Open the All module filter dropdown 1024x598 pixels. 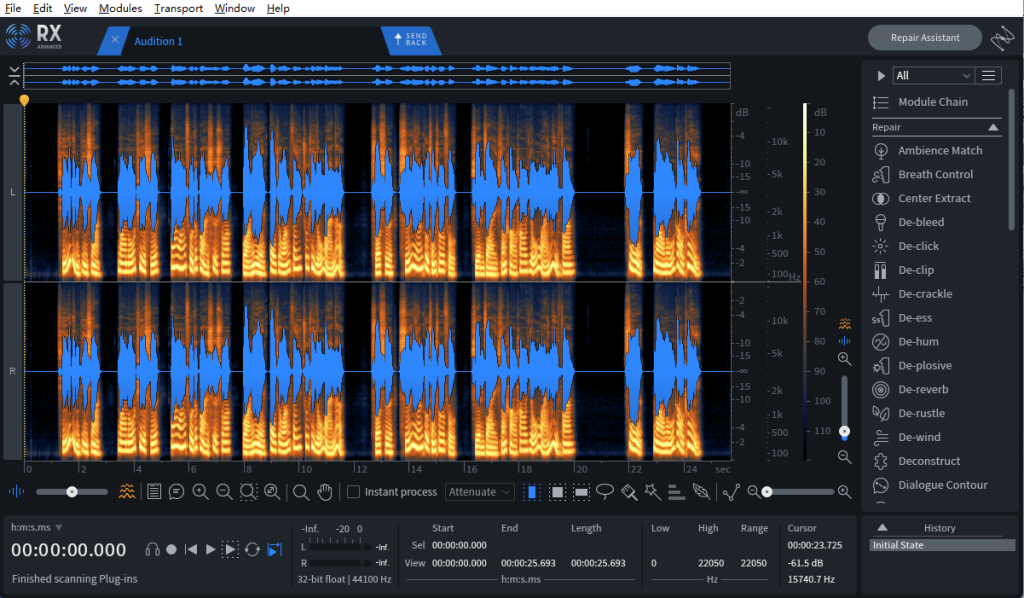coord(933,76)
